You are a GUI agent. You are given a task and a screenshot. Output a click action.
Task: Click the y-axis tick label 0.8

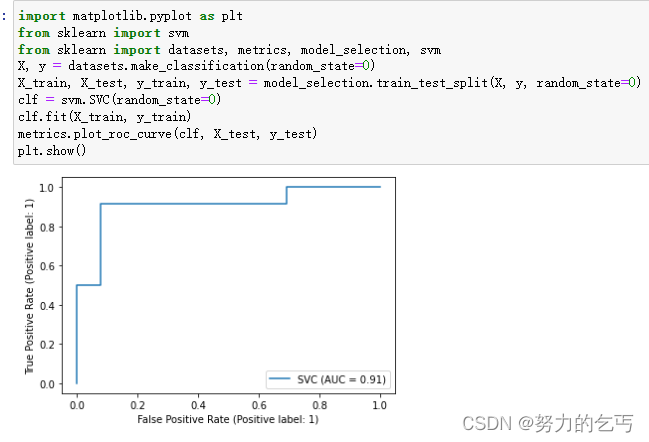(47, 227)
